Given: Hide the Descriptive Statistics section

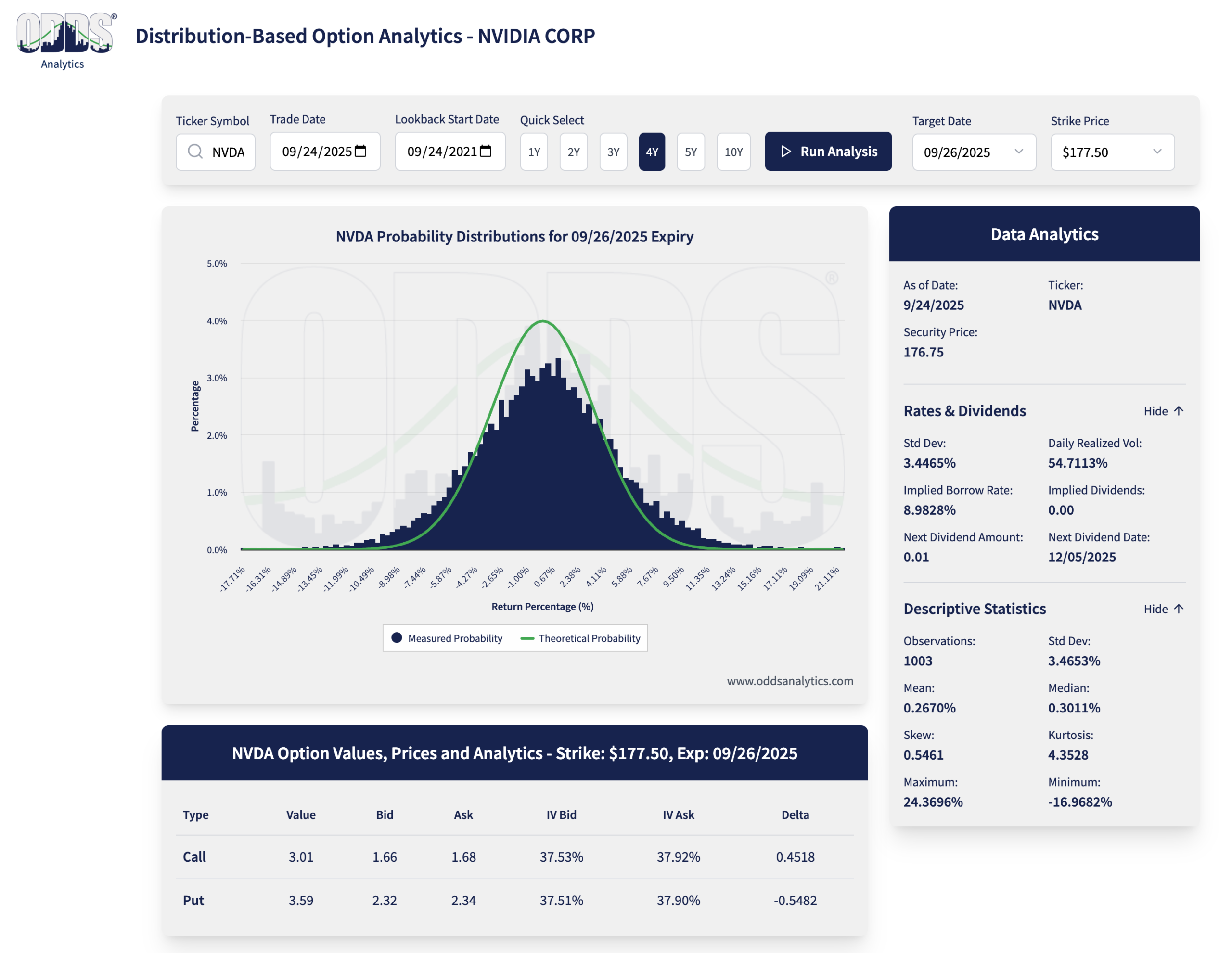Looking at the screenshot, I should tap(1155, 609).
